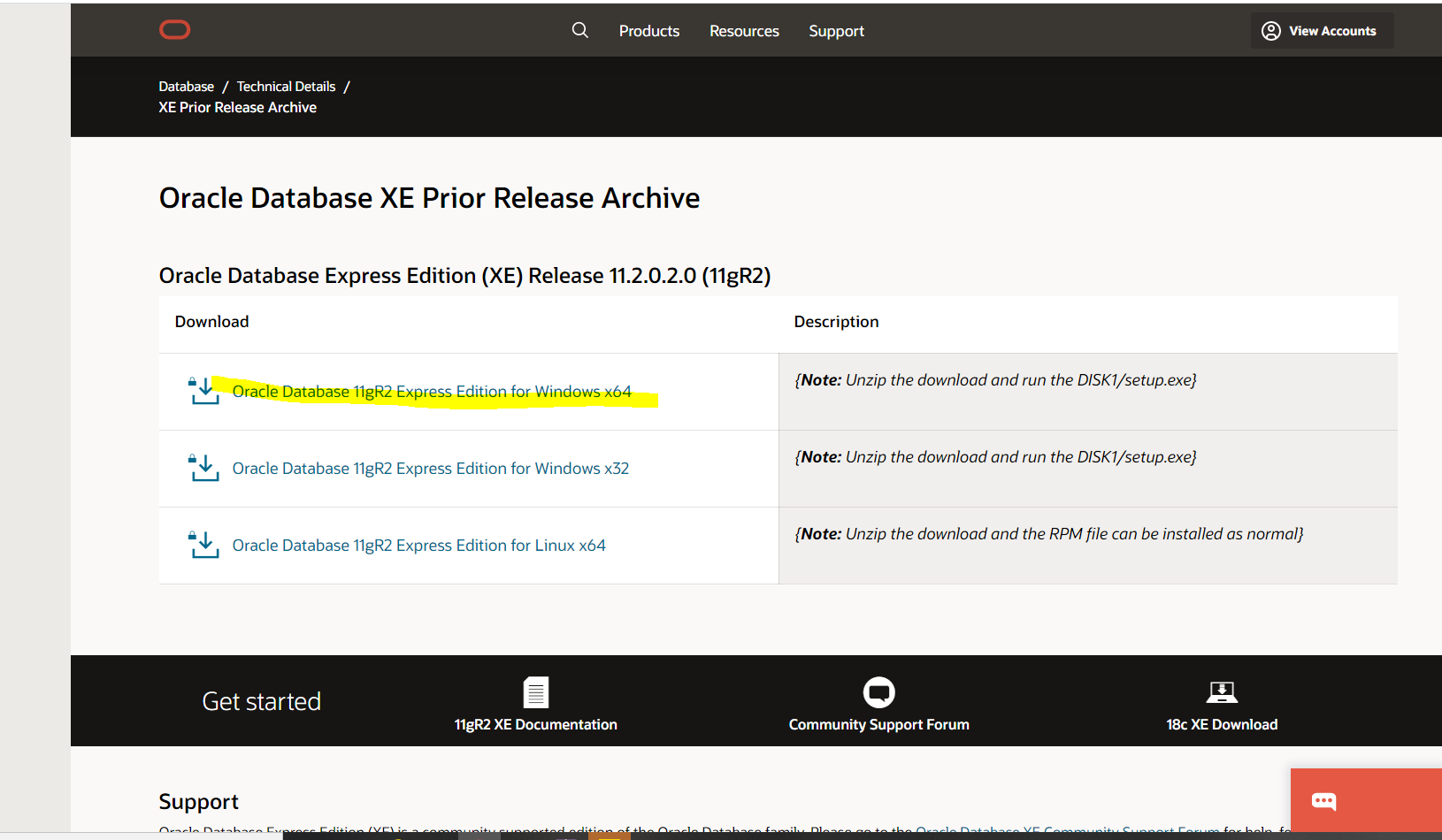The width and height of the screenshot is (1442, 840).
Task: Click the Windows x64 setup.exe note text
Action: [995, 380]
